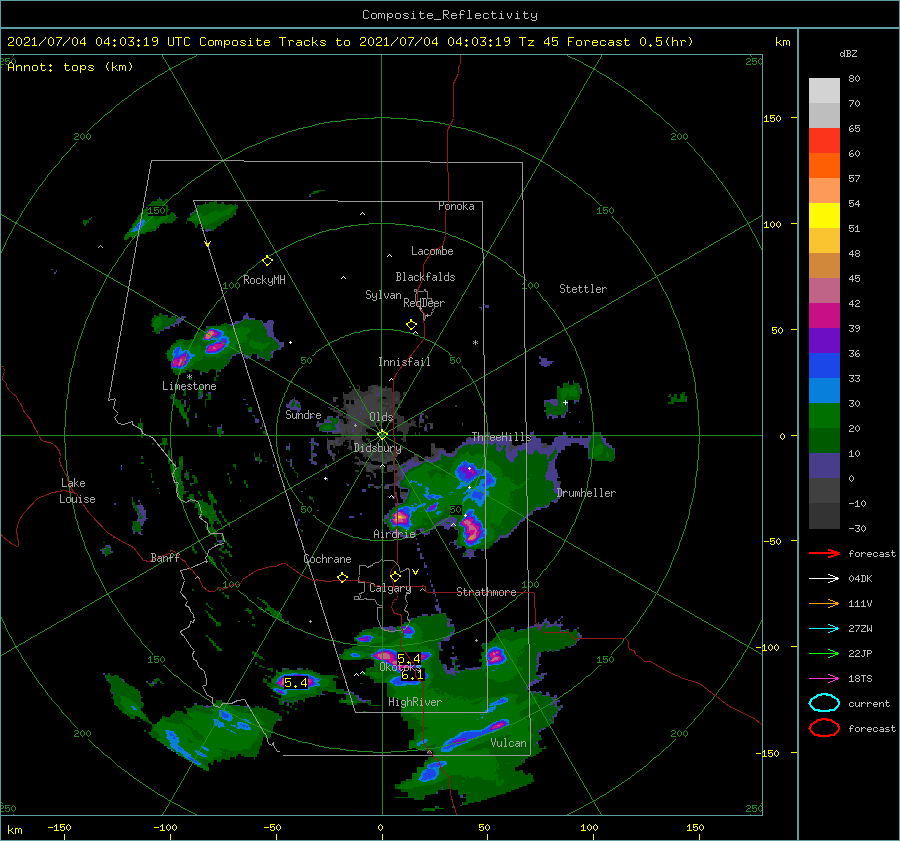Screen dimensions: 900x841
Task: Click the 'Annot: tops (km)' annotation text
Action: (70, 67)
